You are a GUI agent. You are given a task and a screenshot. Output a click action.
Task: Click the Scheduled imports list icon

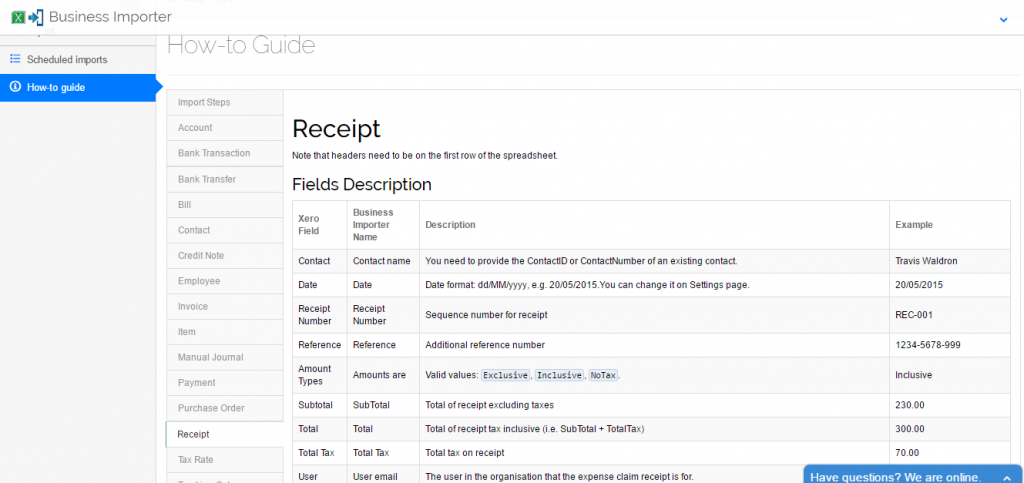click(x=15, y=59)
